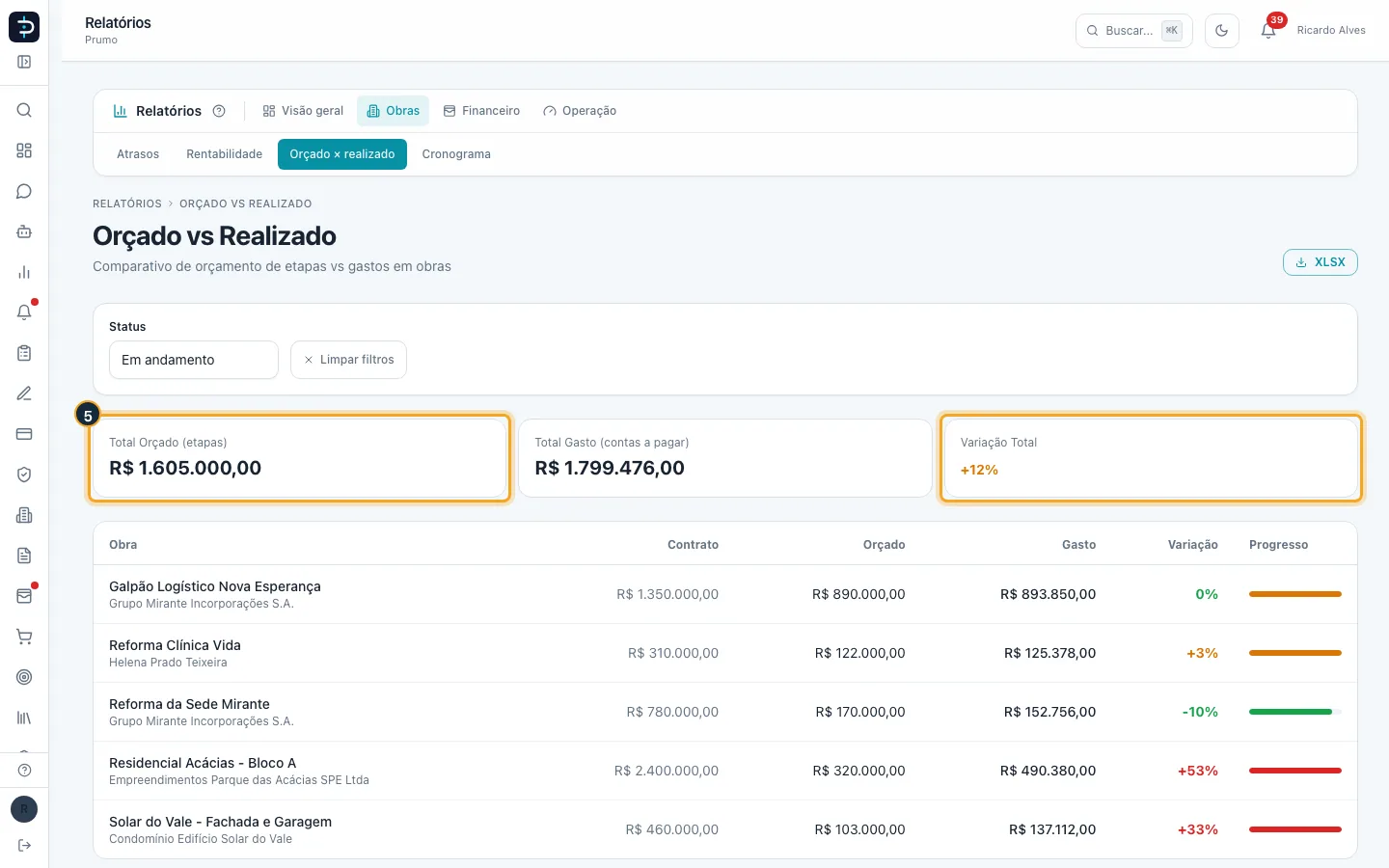1389x868 pixels.
Task: Click progress bar of Reforma da Sede Mirante
Action: pos(1294,712)
